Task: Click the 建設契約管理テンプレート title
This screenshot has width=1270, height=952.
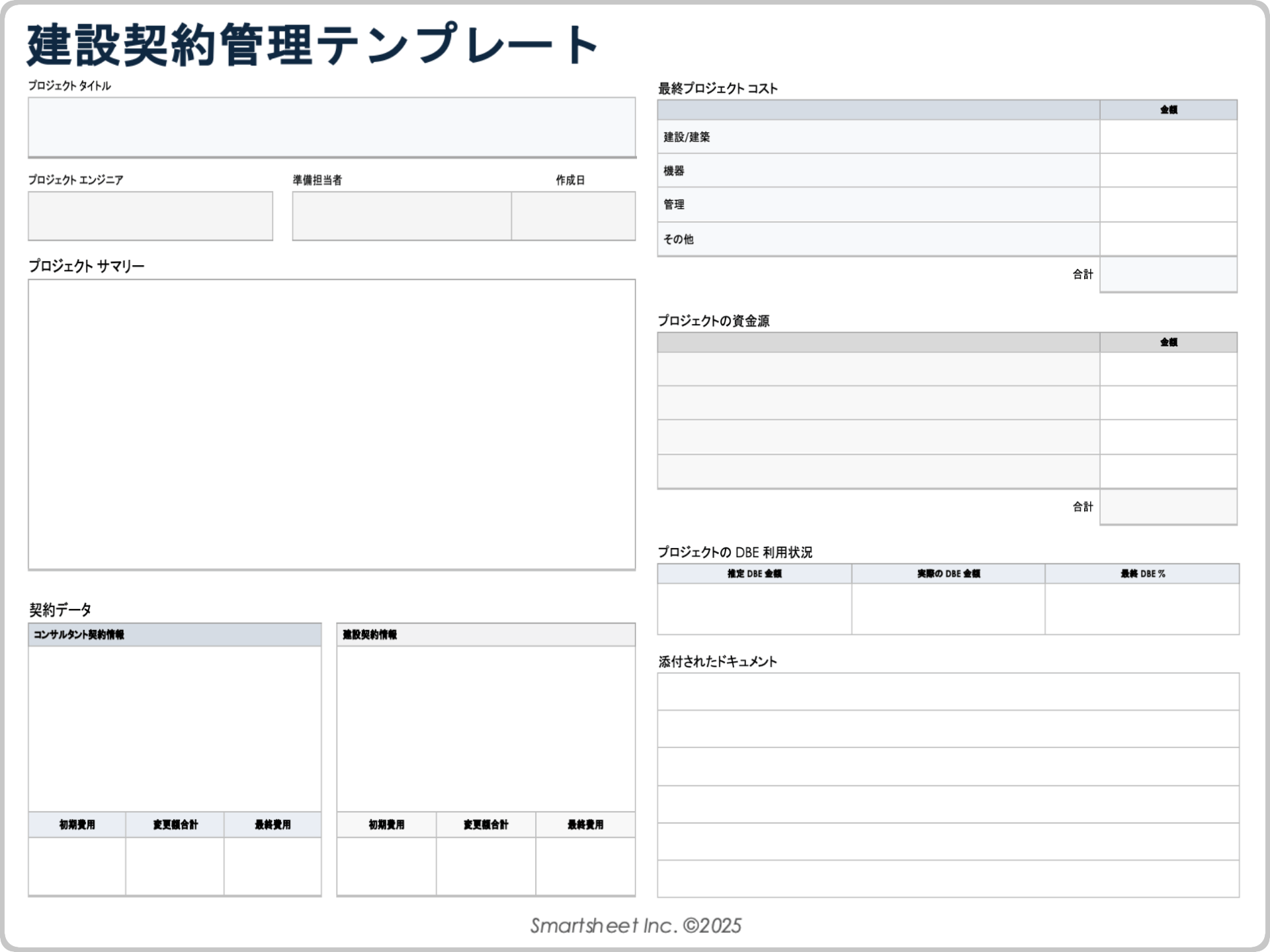Action: 312,45
